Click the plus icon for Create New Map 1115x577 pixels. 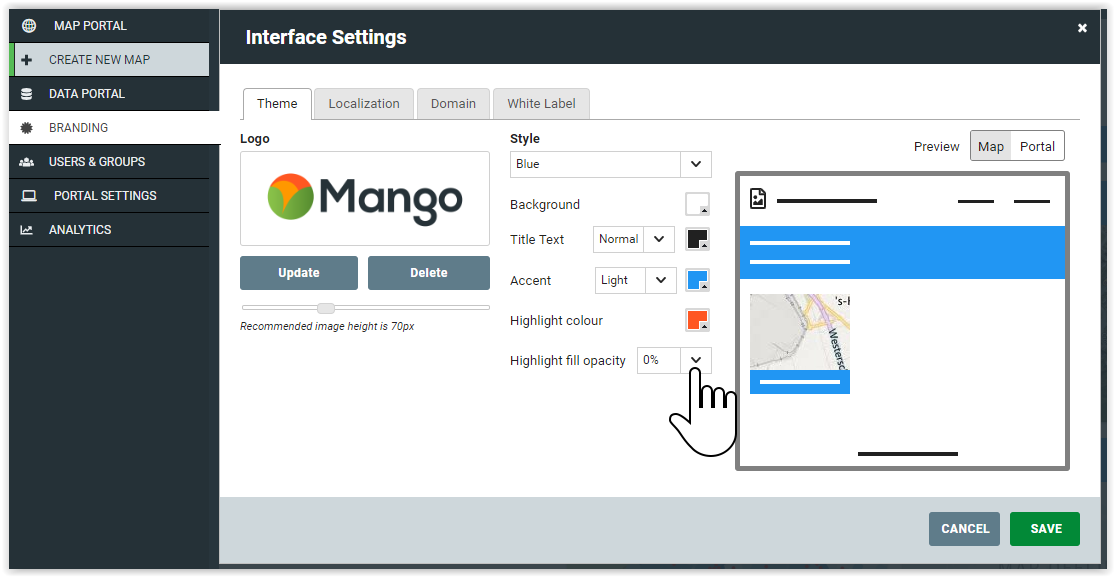pos(27,60)
